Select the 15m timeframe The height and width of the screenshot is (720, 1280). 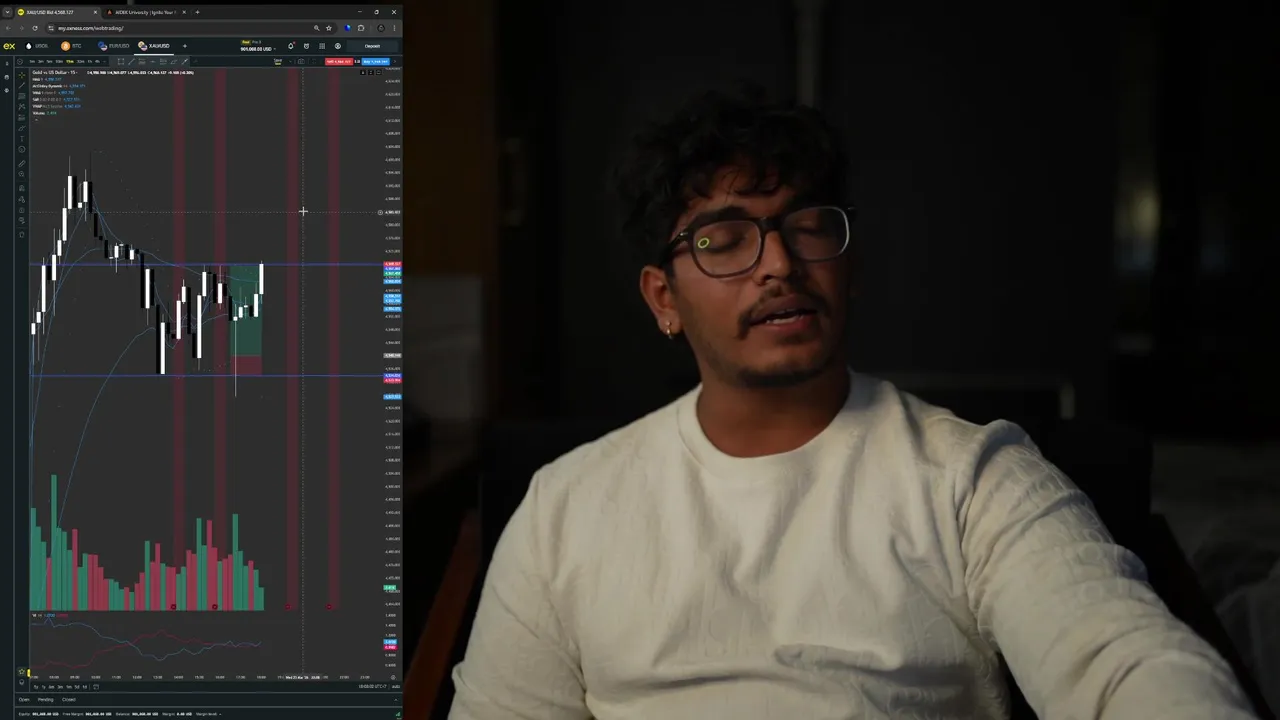(70, 62)
